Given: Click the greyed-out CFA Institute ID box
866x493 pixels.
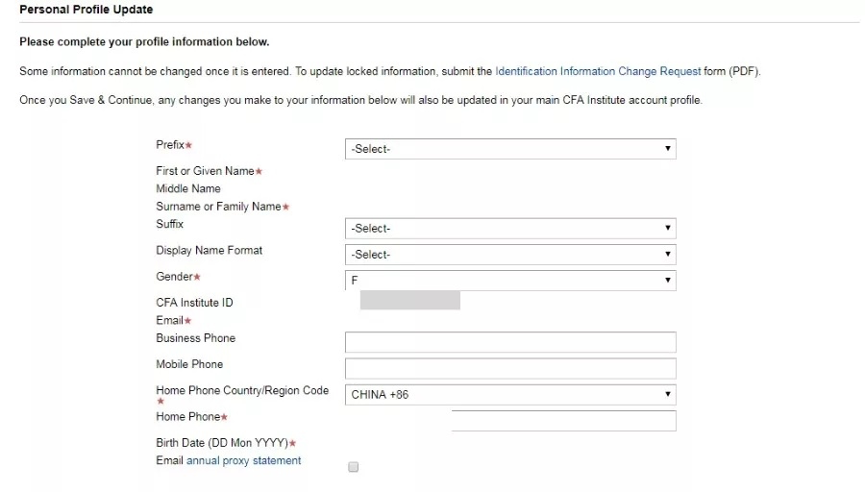Looking at the screenshot, I should click(x=410, y=300).
